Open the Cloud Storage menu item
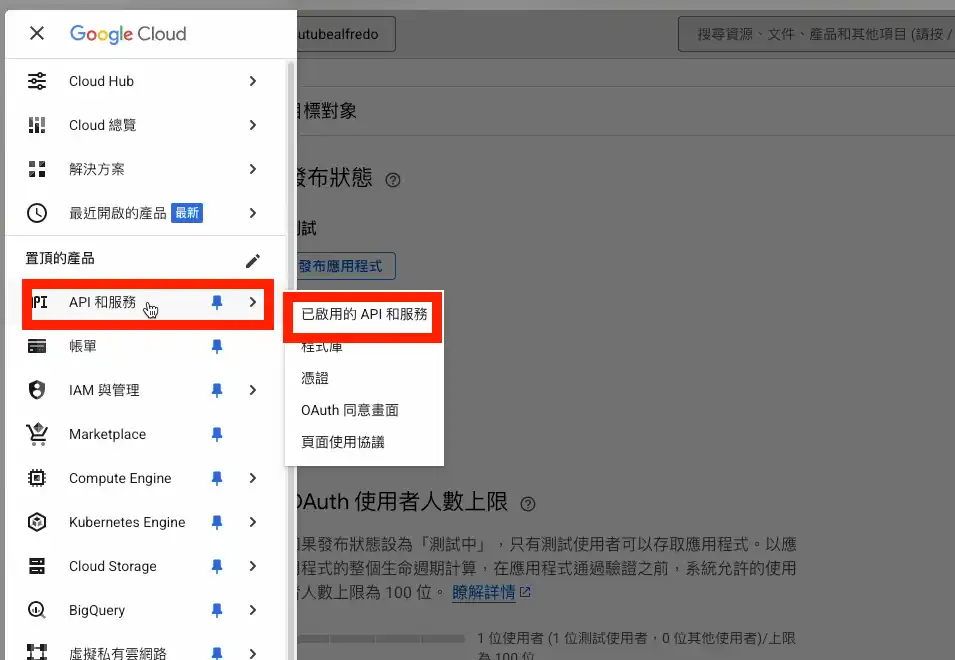This screenshot has width=955, height=660. click(x=145, y=566)
